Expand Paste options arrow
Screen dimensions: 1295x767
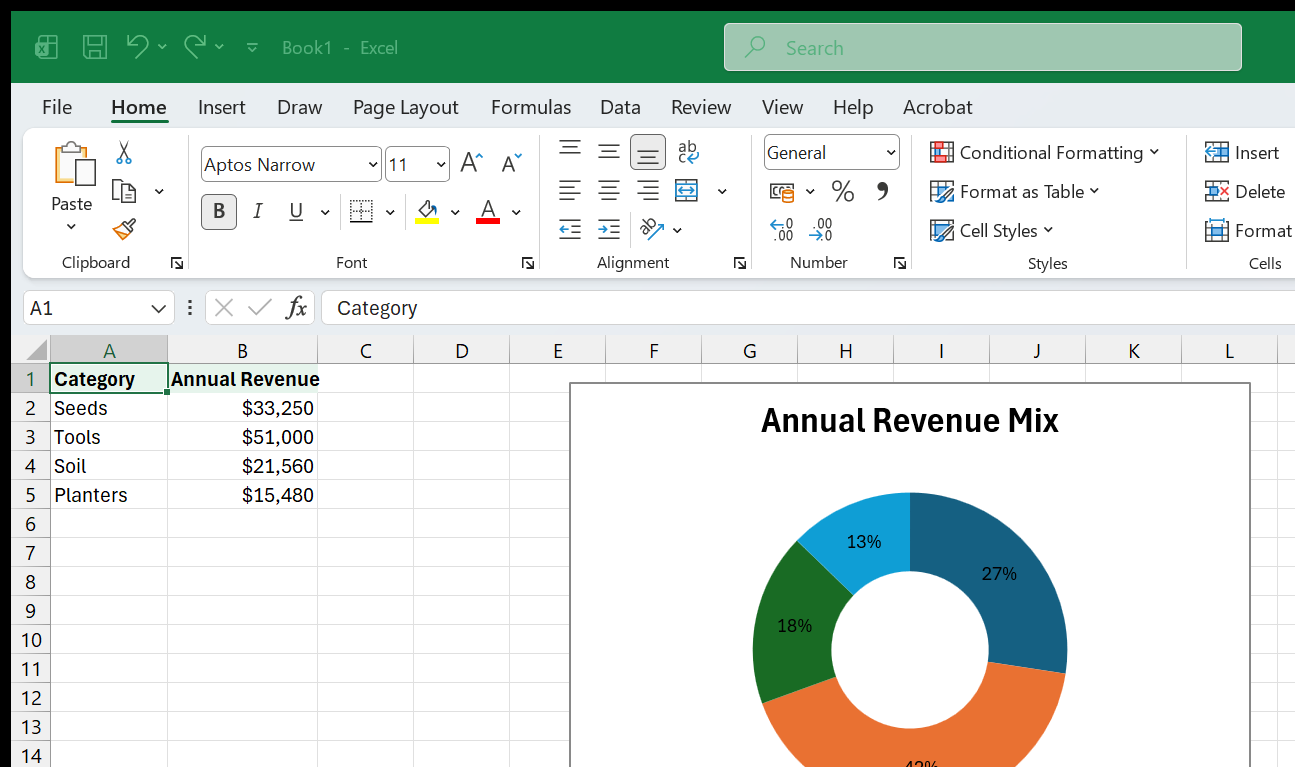click(x=71, y=227)
